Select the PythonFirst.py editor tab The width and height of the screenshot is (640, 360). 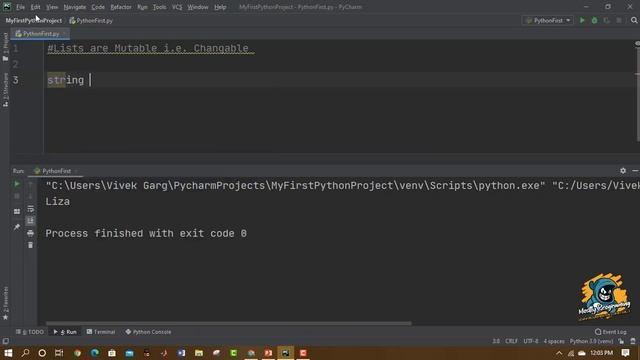pos(40,34)
